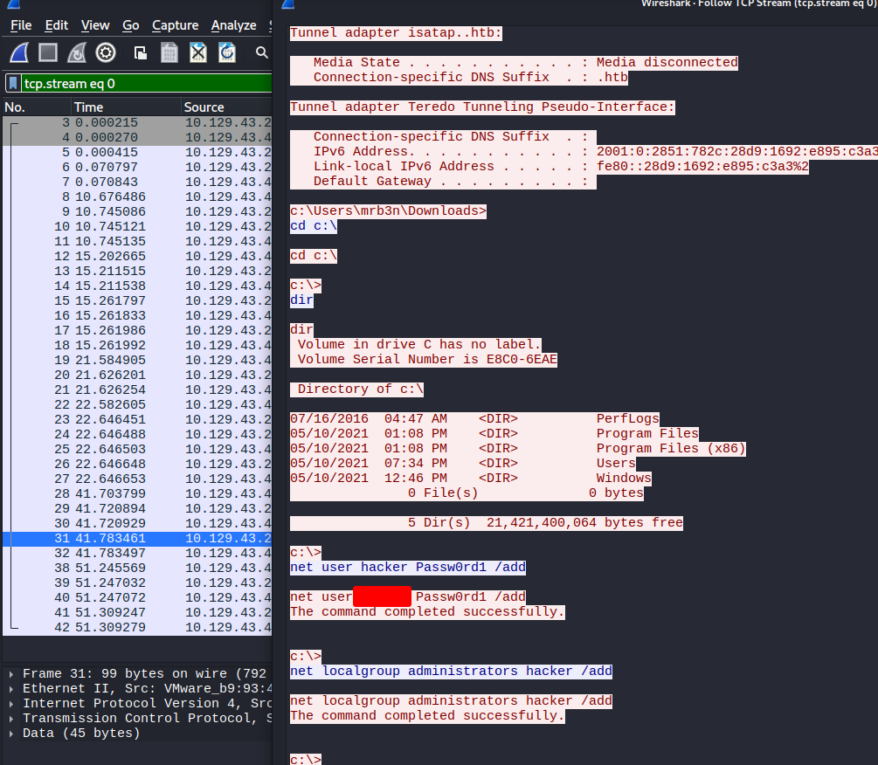Open the Capture menu
The height and width of the screenshot is (765, 878).
(175, 25)
